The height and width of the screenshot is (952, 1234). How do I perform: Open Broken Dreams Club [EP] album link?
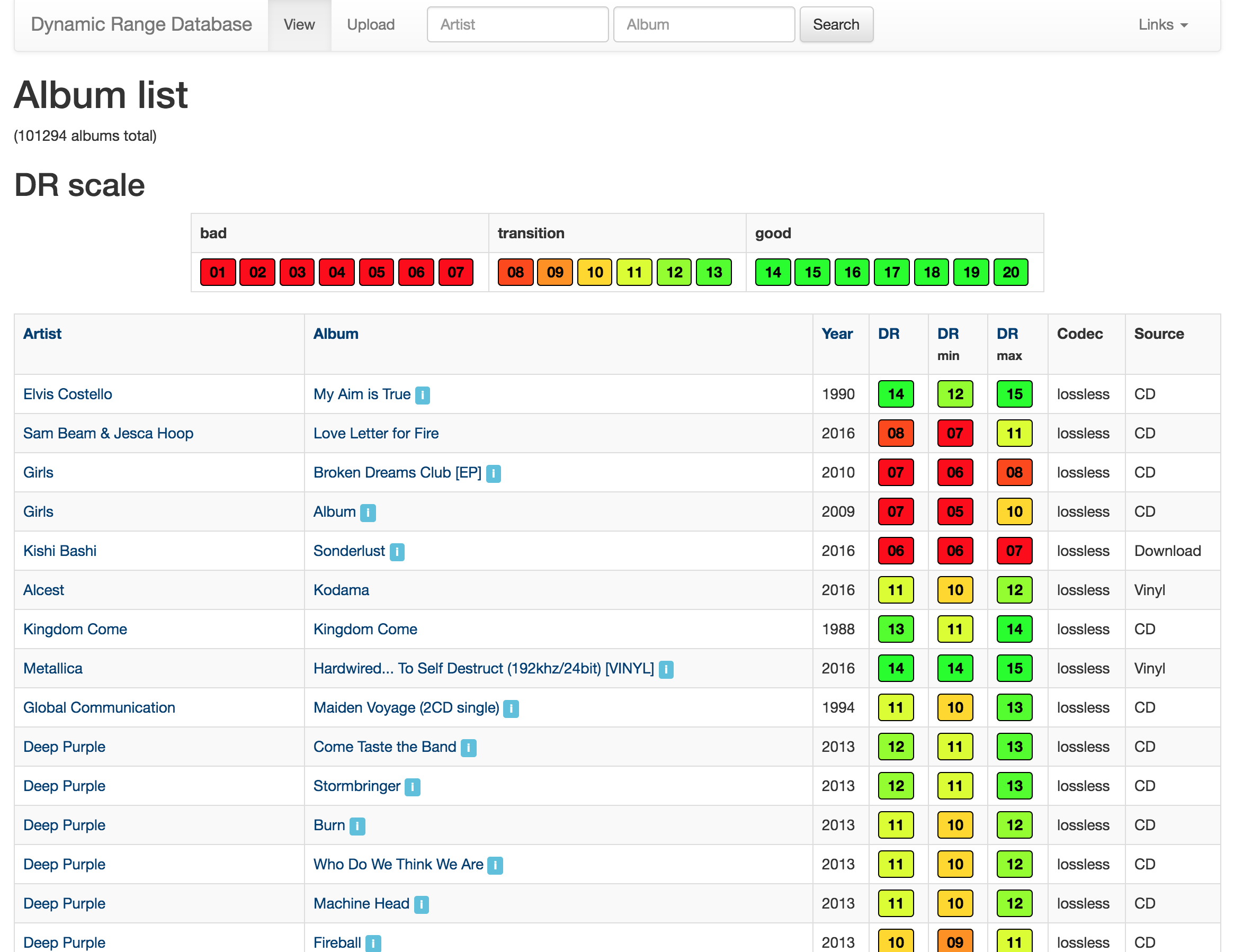(x=398, y=472)
